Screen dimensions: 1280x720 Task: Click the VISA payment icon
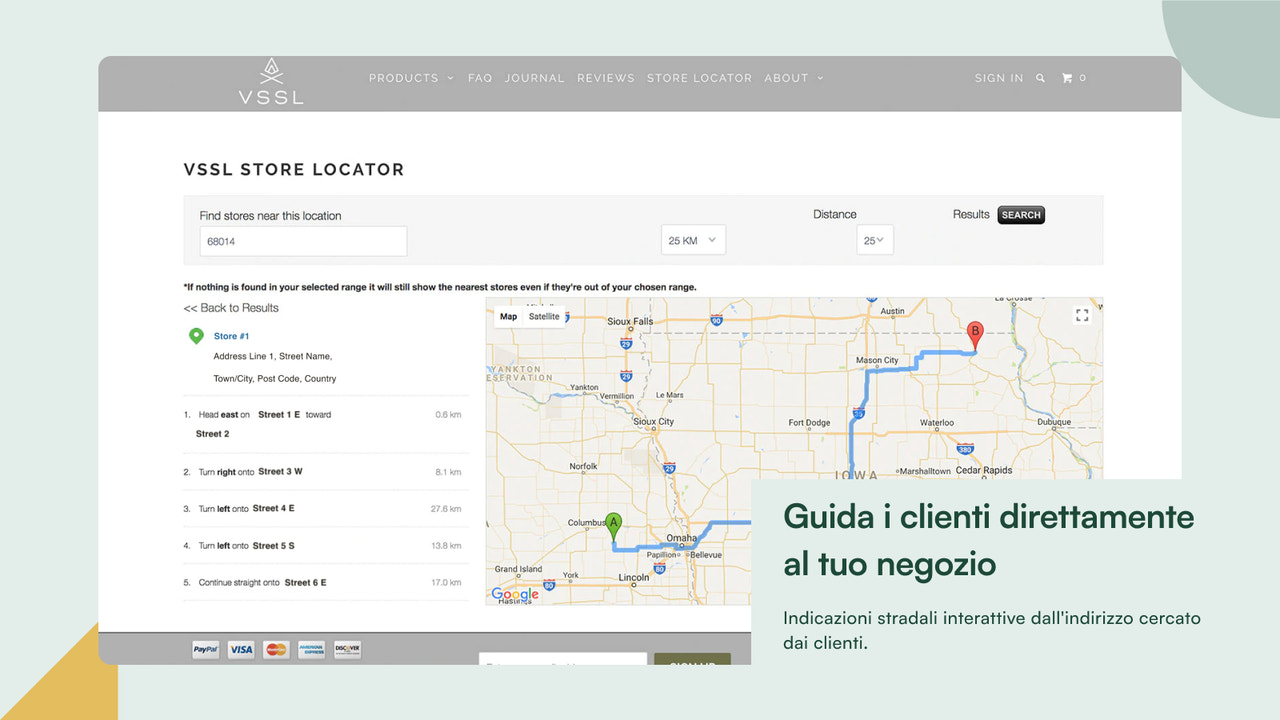[241, 649]
